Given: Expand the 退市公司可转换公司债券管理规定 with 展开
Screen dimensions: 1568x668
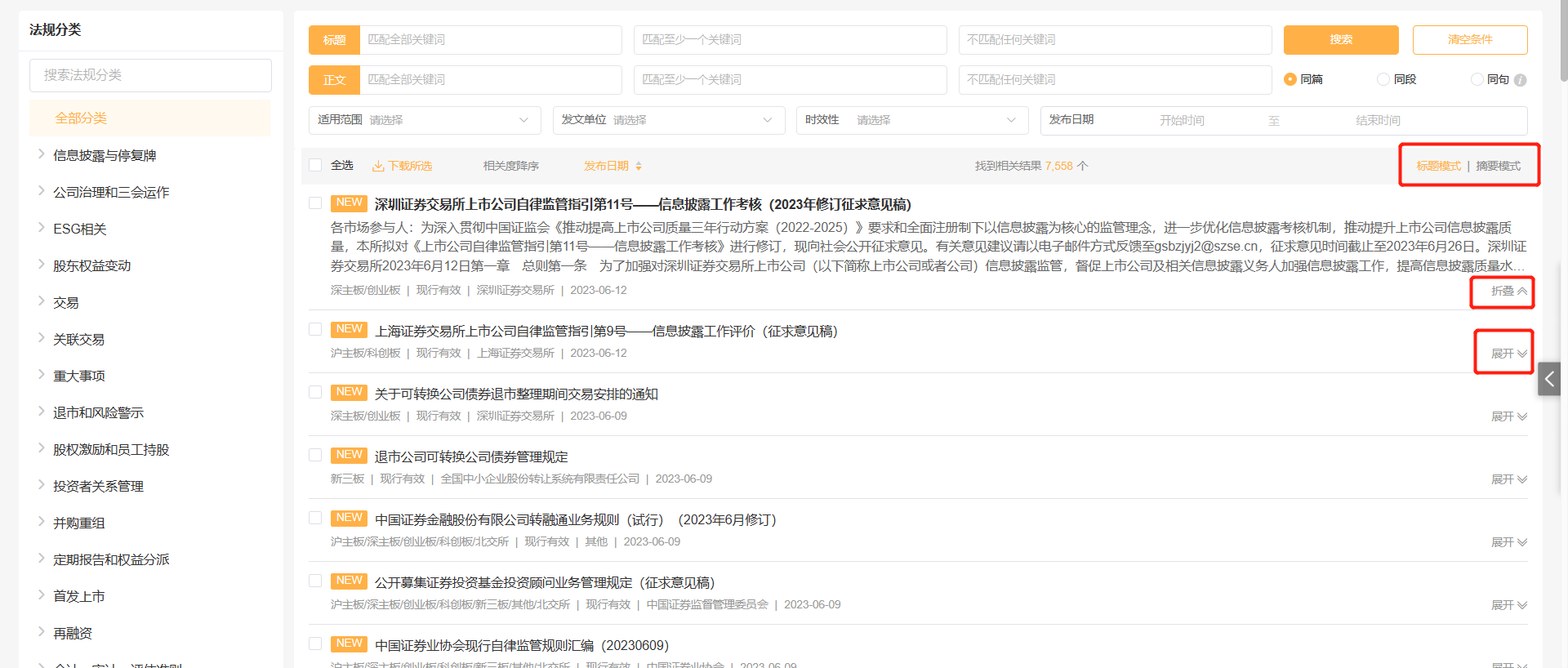Looking at the screenshot, I should click(x=1509, y=479).
